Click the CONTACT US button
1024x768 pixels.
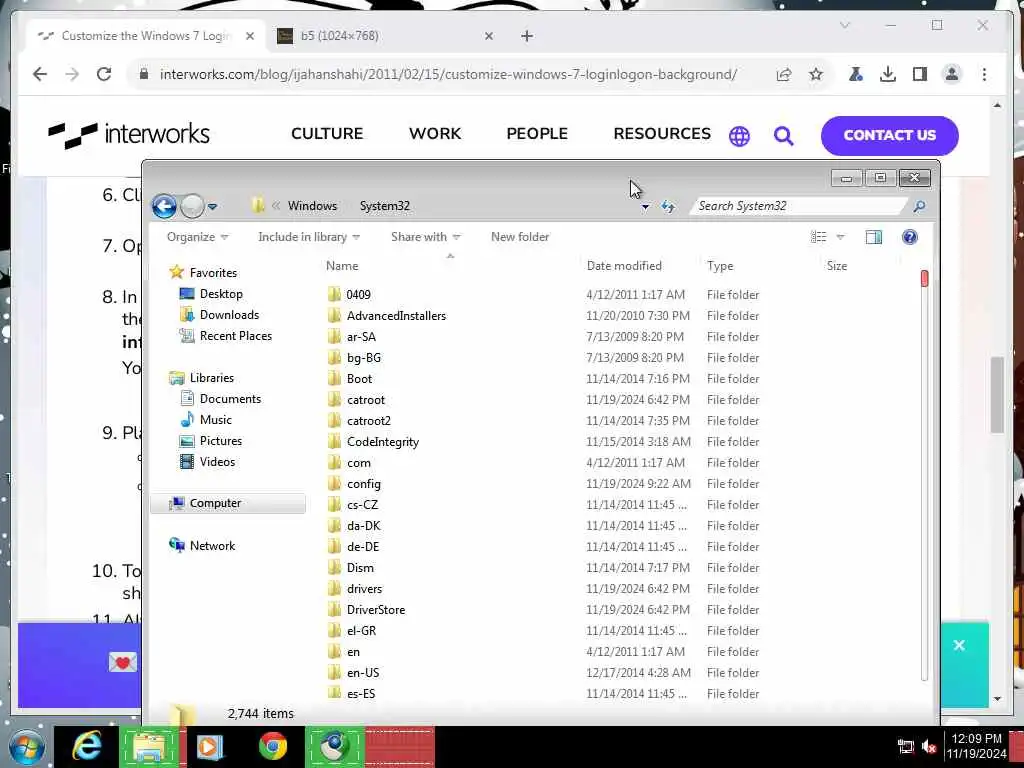point(889,136)
